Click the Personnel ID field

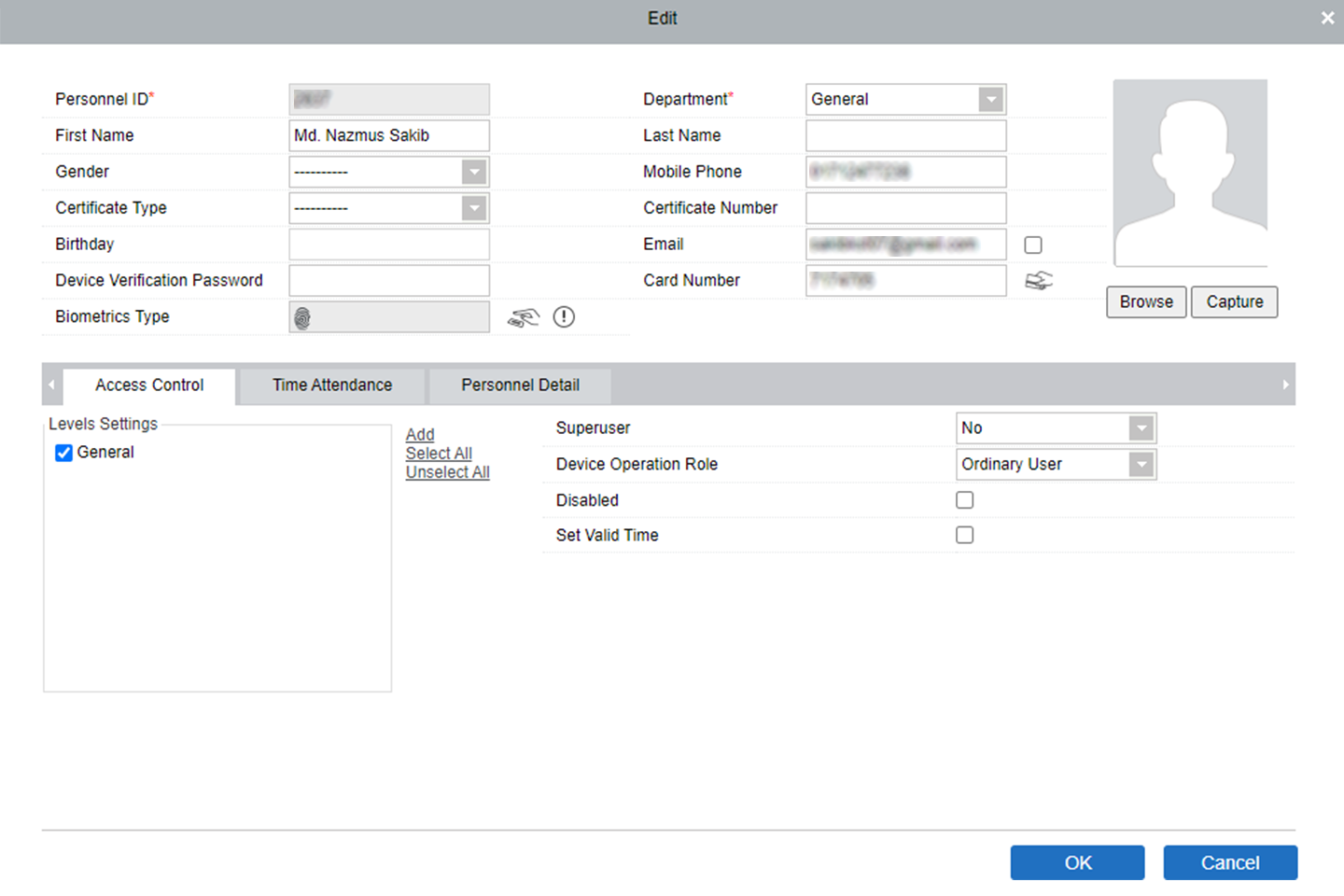(x=389, y=100)
